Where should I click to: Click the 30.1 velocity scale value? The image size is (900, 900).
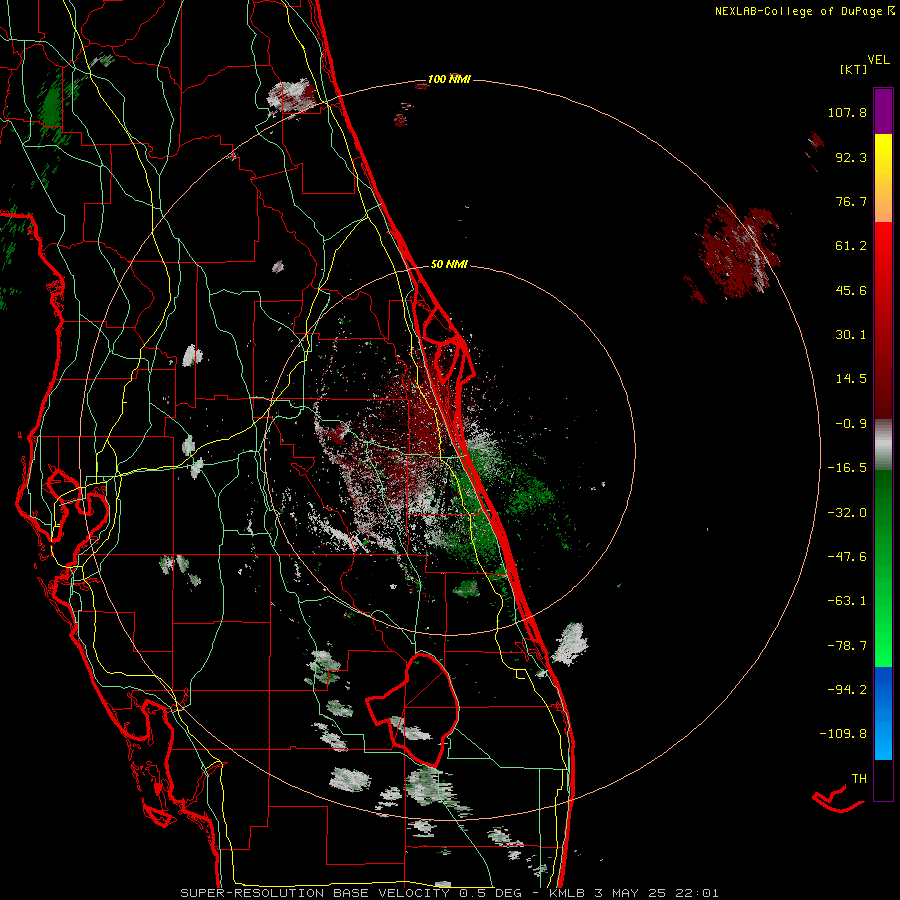851,335
